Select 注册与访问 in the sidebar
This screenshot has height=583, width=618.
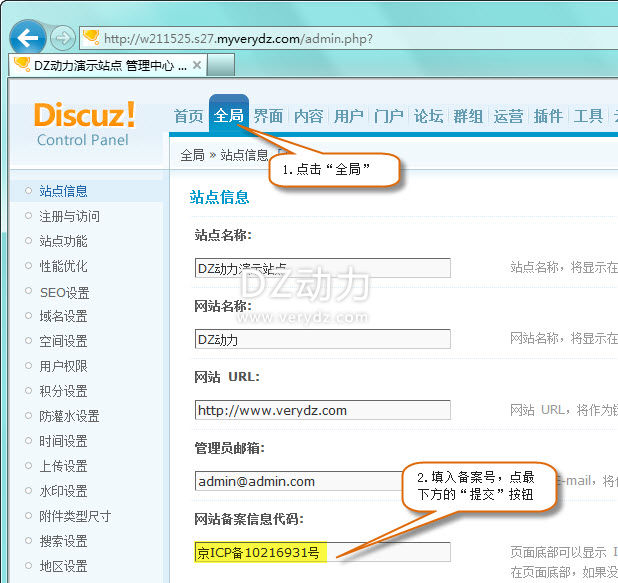click(69, 216)
